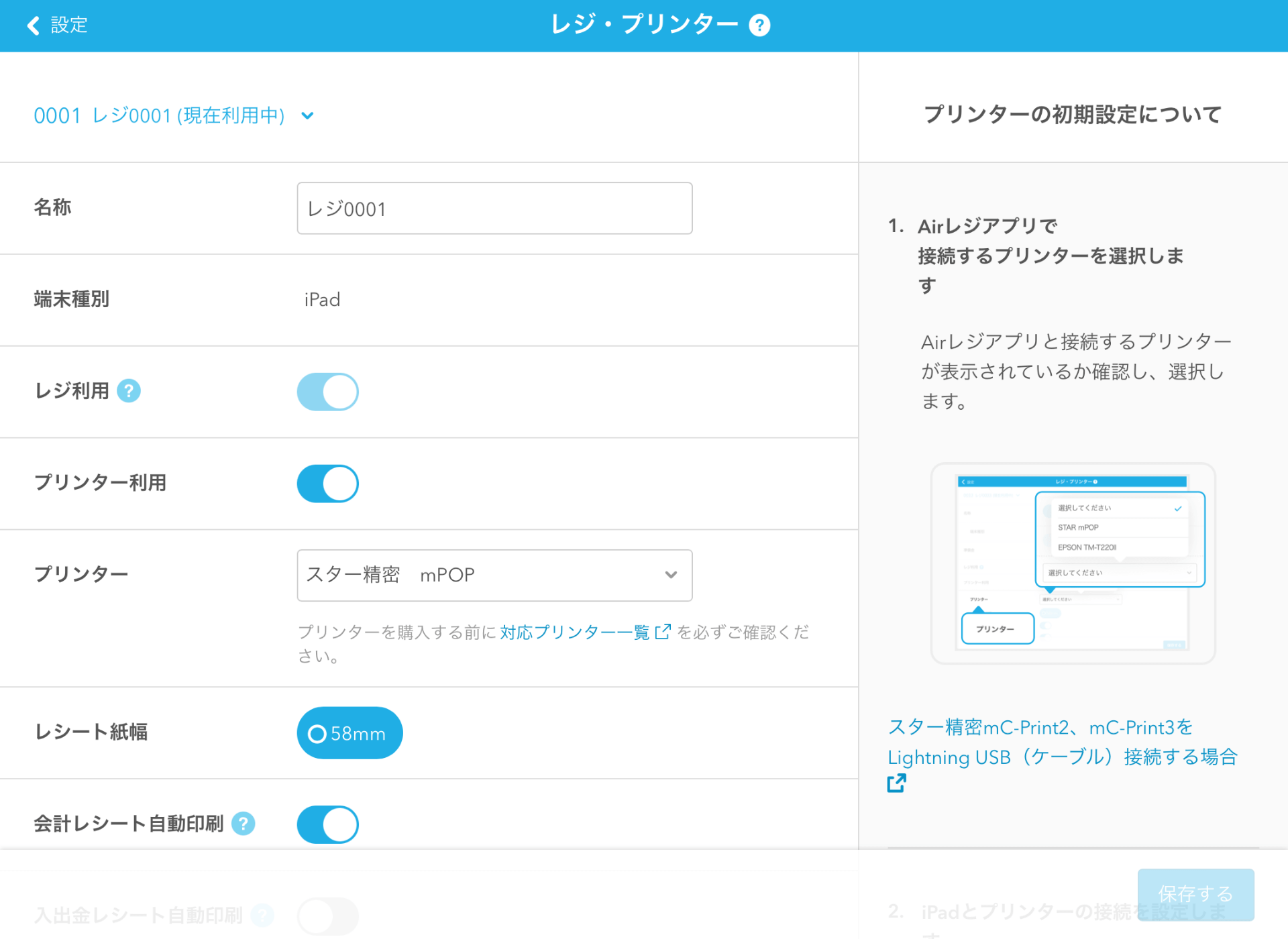Disable 会計レシート自動印刷 switch
The image size is (1288, 939).
pyautogui.click(x=327, y=824)
